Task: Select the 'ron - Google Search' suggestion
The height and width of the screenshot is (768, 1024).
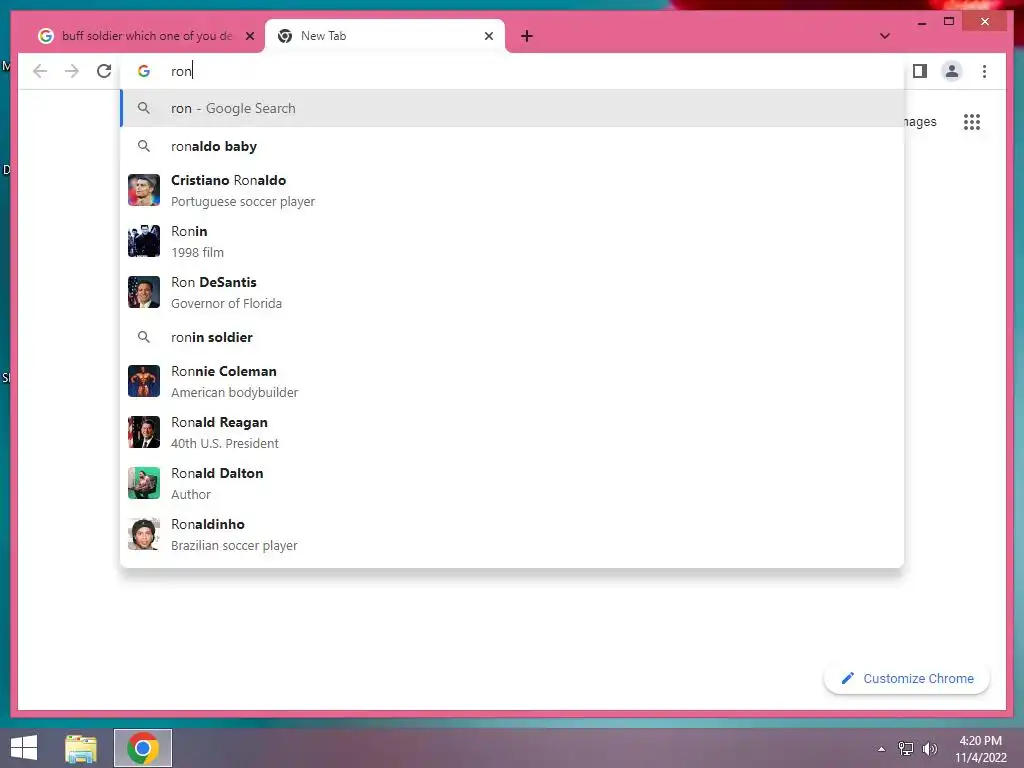Action: (512, 108)
